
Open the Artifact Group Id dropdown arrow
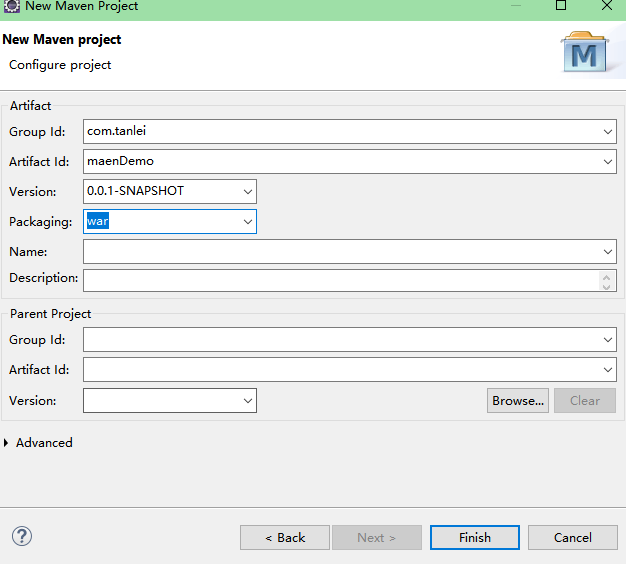click(608, 132)
